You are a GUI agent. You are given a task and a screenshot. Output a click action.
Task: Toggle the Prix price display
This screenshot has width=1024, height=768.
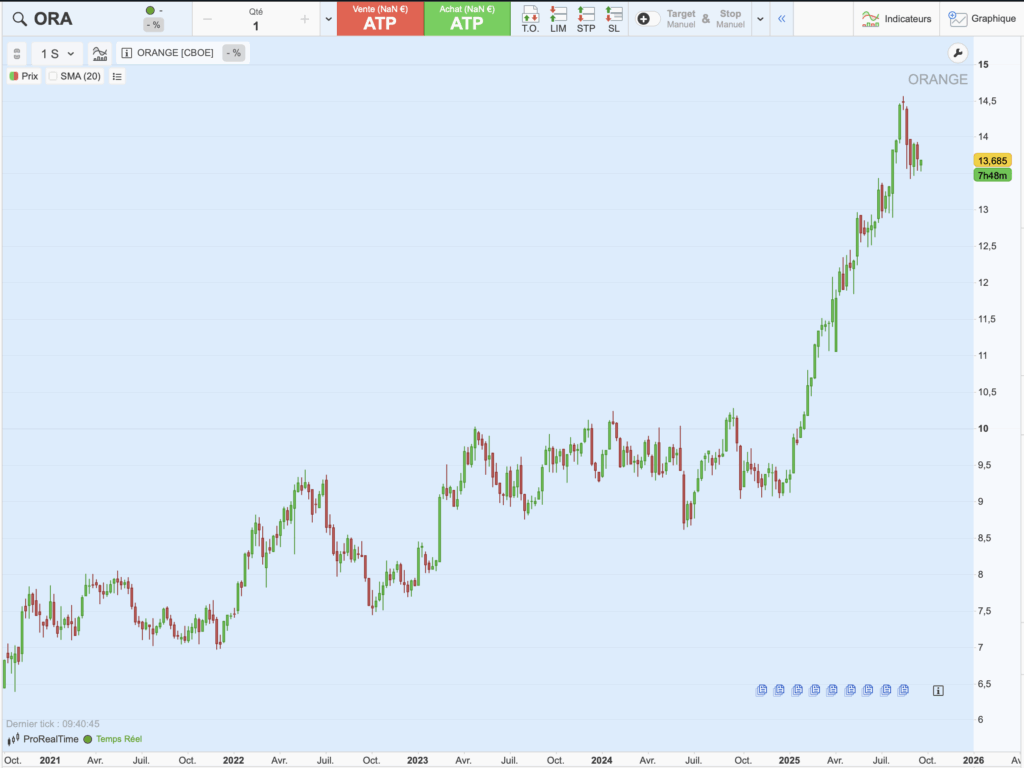click(22, 76)
